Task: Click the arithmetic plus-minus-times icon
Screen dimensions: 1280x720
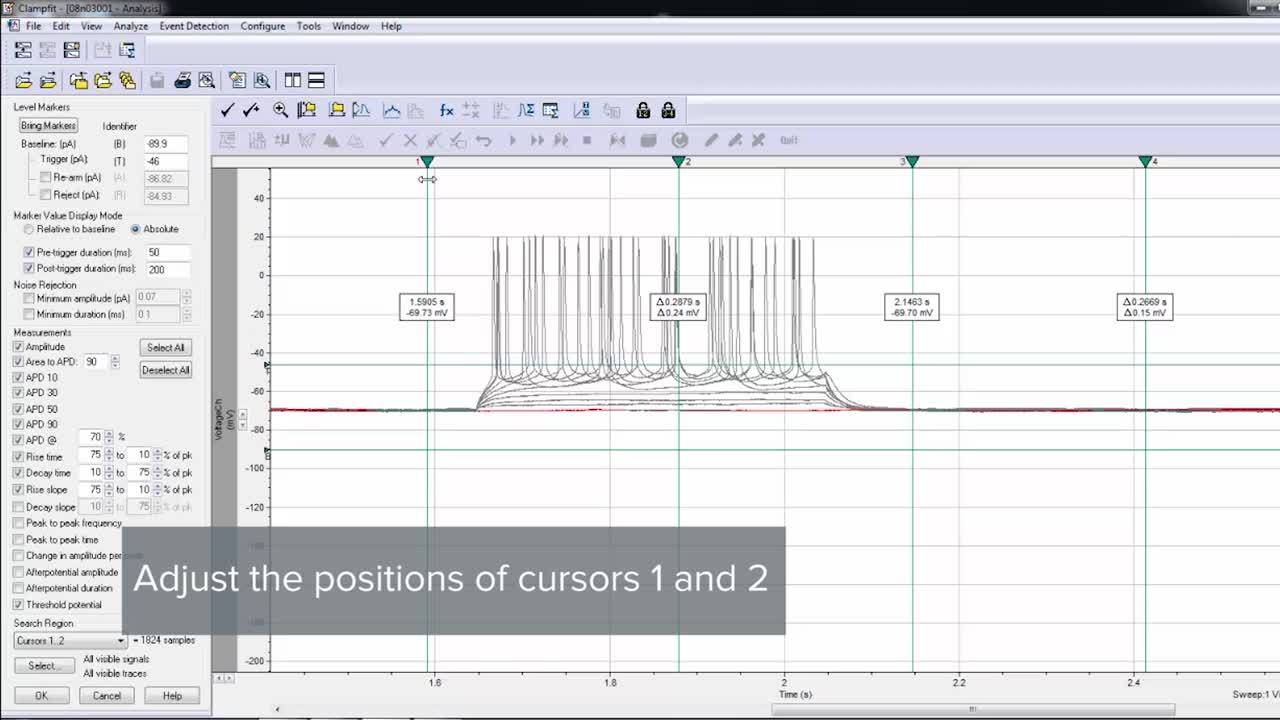Action: tap(471, 110)
